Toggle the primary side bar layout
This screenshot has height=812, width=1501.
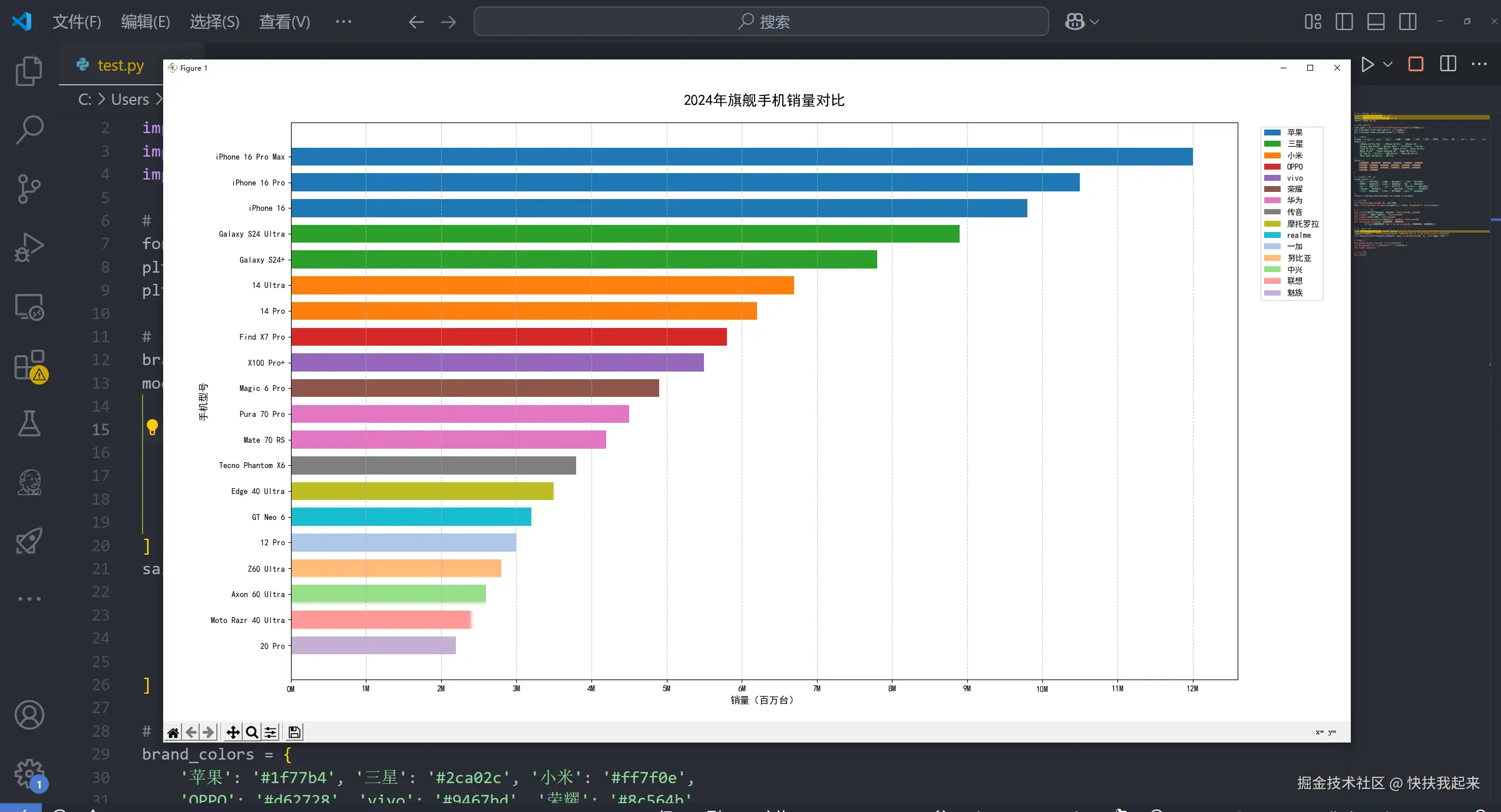point(1344,22)
